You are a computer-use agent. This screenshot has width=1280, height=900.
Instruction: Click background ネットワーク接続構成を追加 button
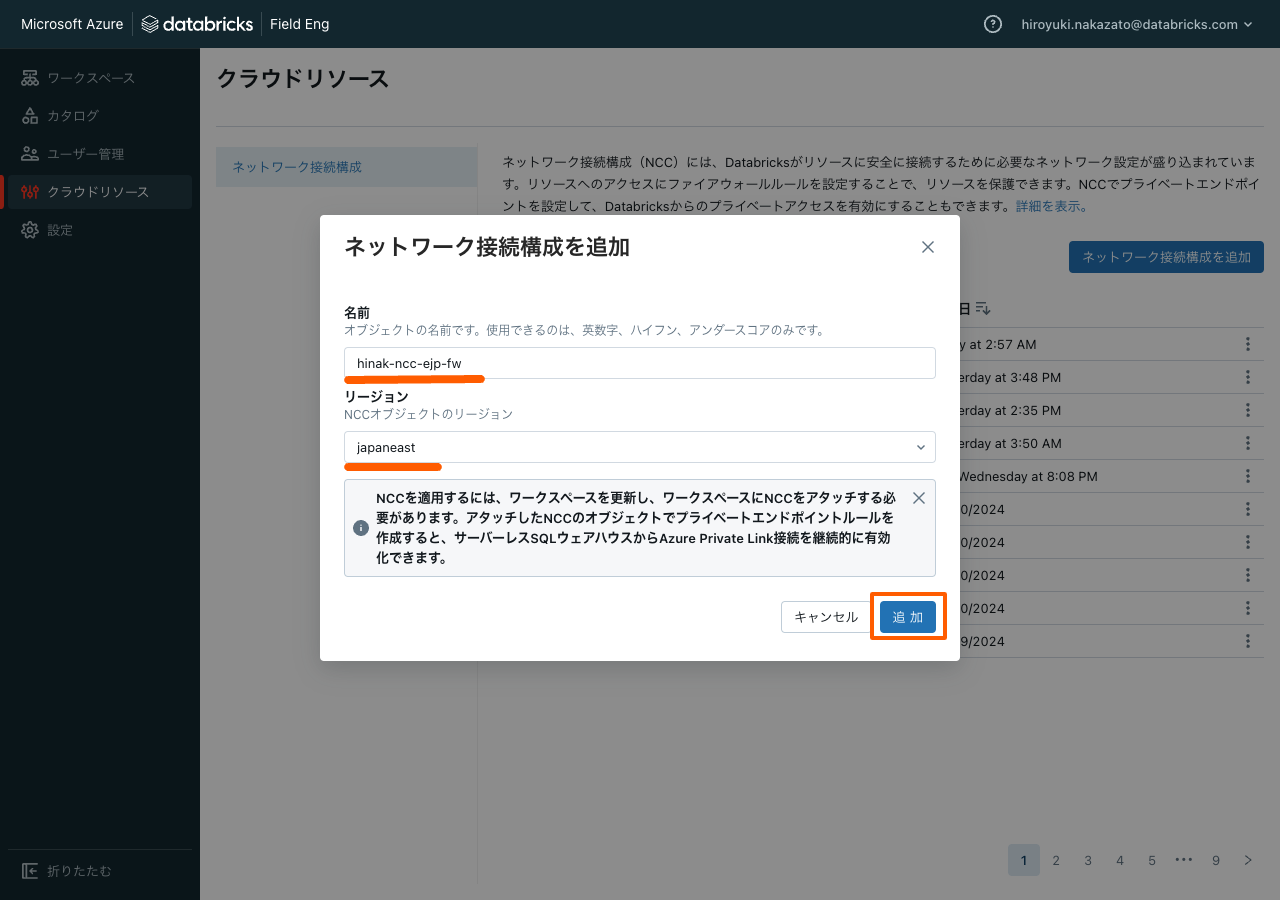(1166, 257)
